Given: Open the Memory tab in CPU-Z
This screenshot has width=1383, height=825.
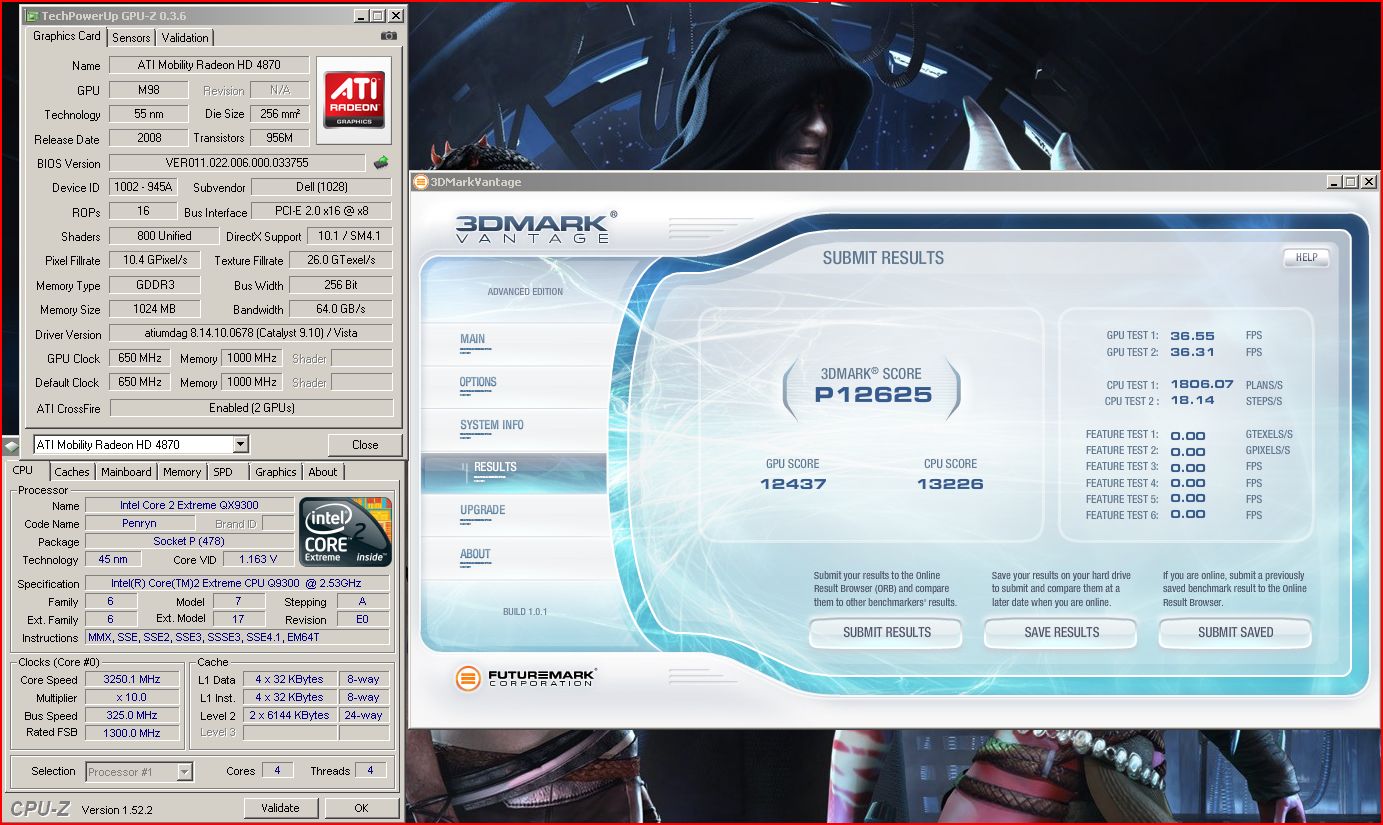Looking at the screenshot, I should click(182, 472).
